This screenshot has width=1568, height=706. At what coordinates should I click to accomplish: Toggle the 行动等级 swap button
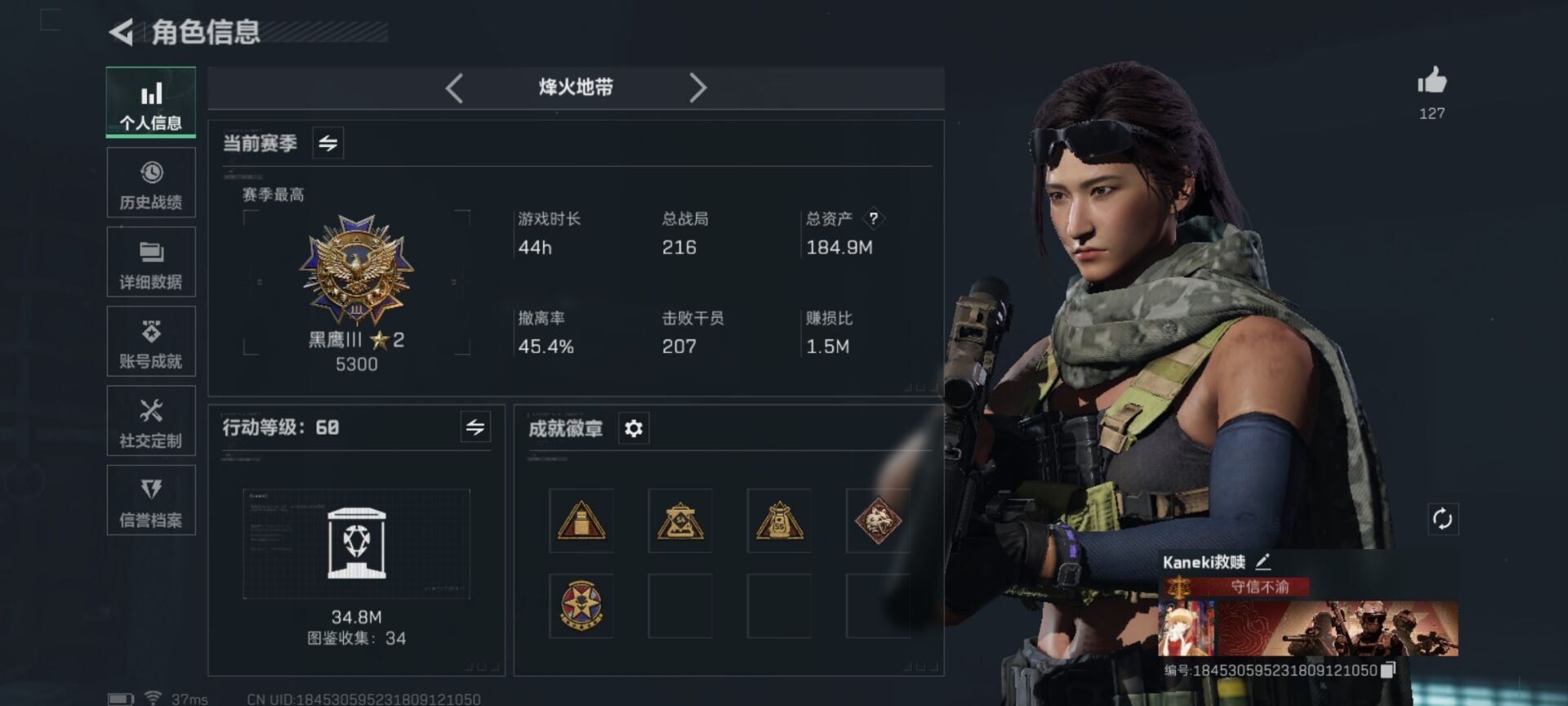coord(475,427)
